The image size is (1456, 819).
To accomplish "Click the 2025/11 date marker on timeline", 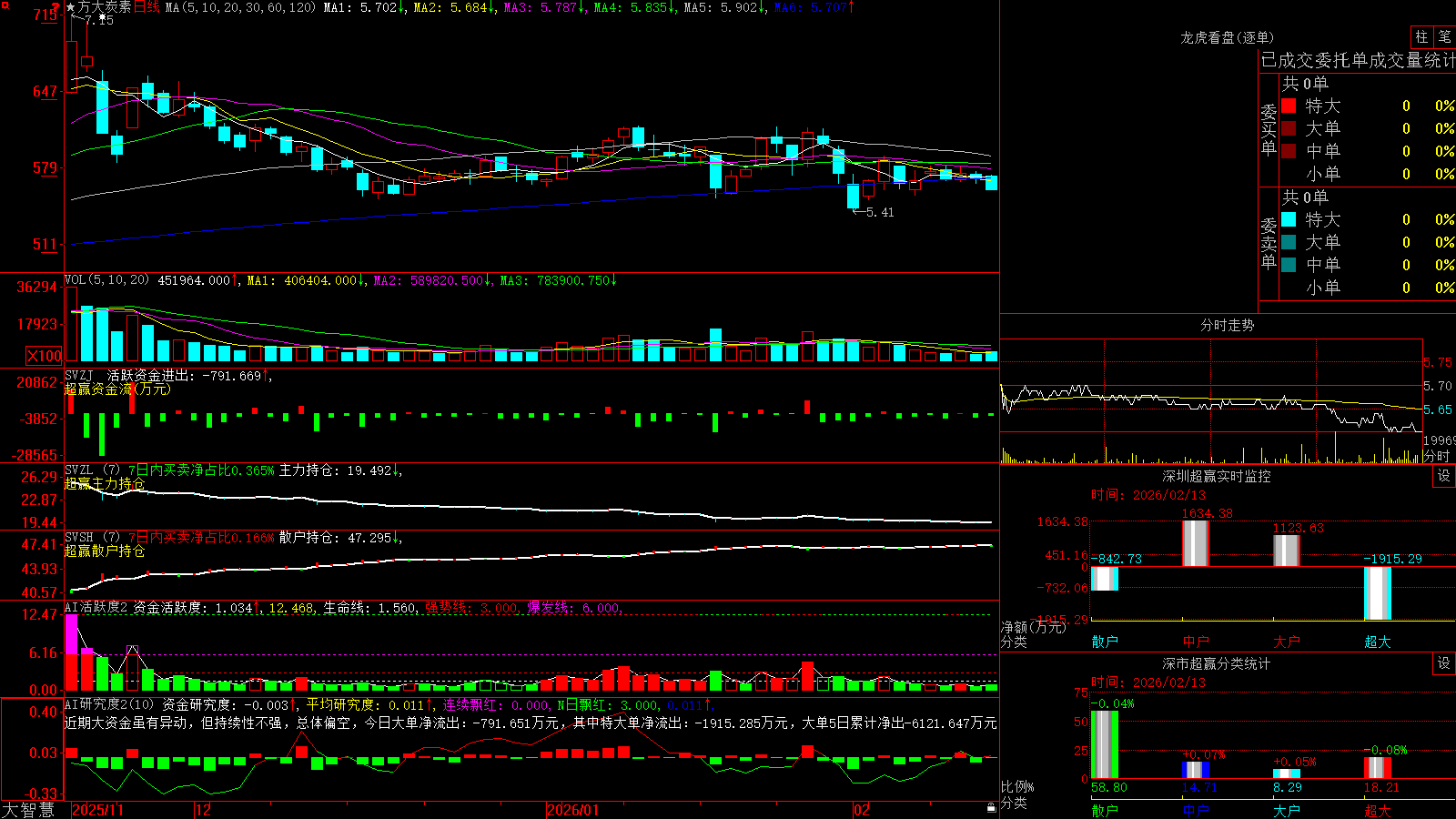I will pos(97,810).
